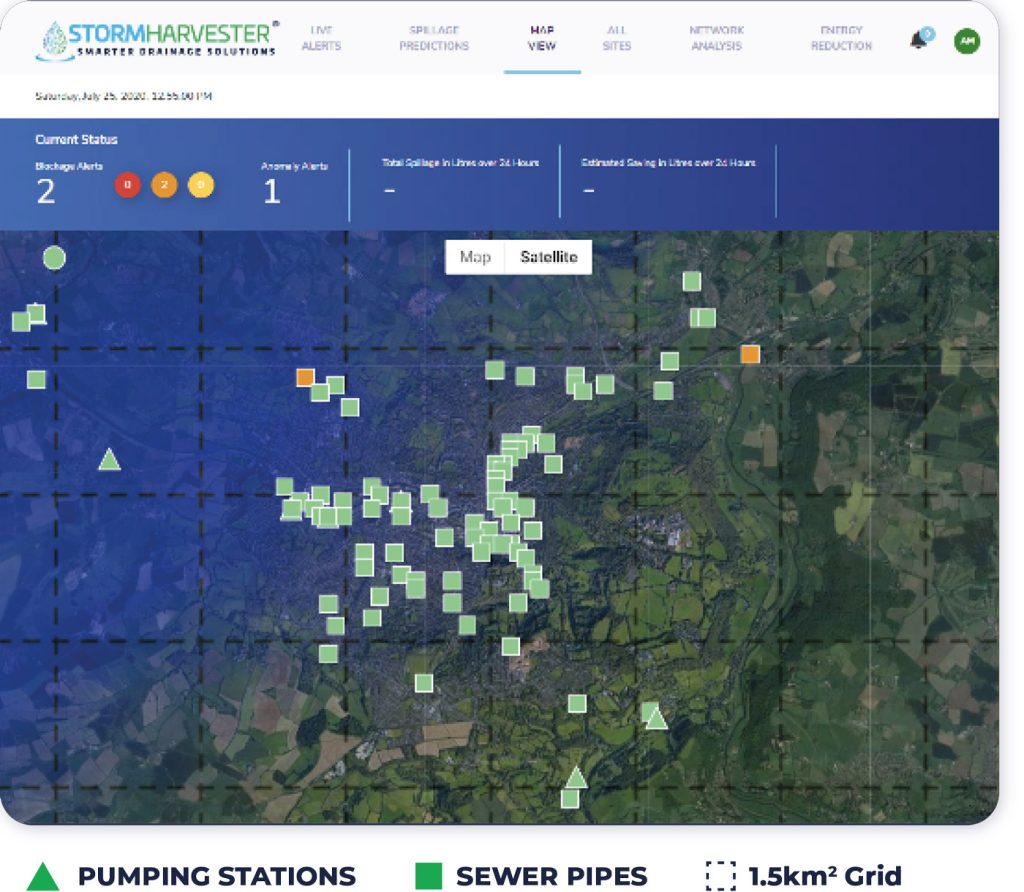Click the orange blockage alert badge
The width and height of the screenshot is (1024, 892).
164,185
